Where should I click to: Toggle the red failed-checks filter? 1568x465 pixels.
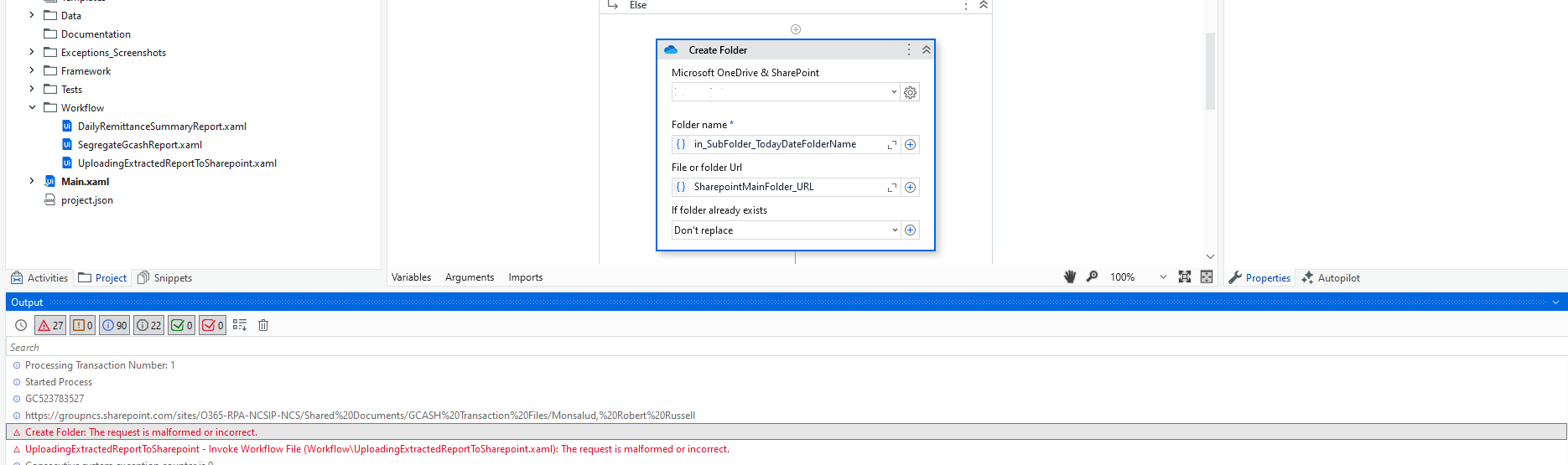[x=213, y=325]
